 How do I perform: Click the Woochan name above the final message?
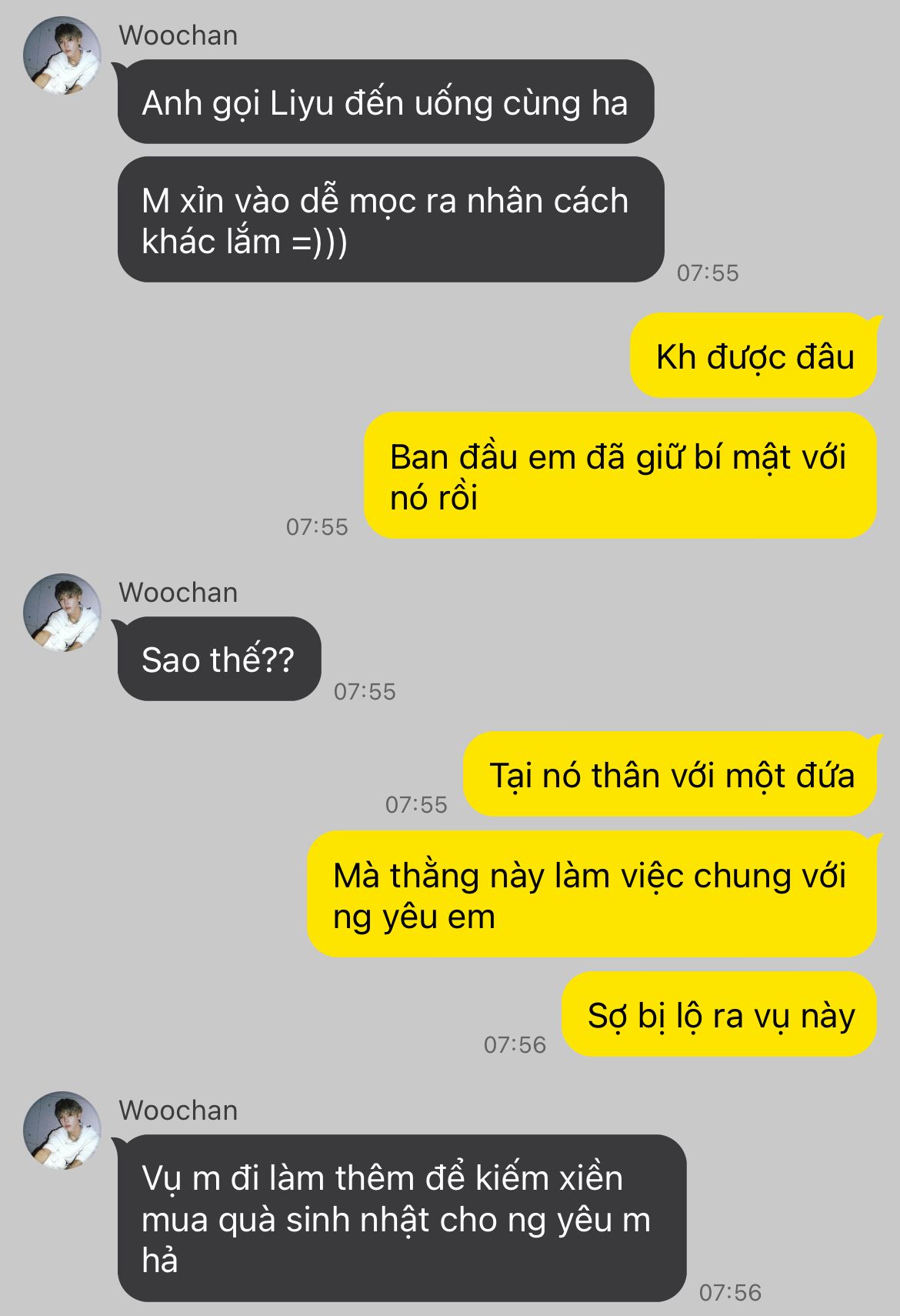coord(178,1111)
